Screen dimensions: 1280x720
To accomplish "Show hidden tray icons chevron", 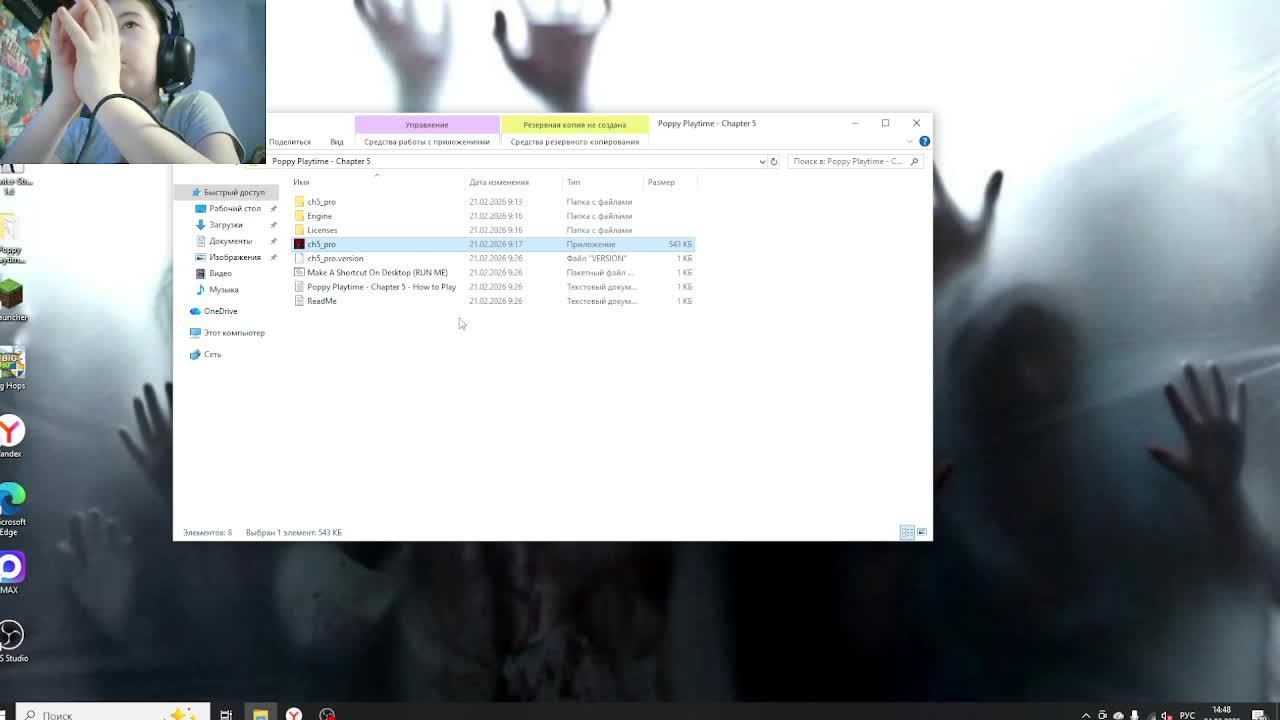I will pyautogui.click(x=1086, y=715).
